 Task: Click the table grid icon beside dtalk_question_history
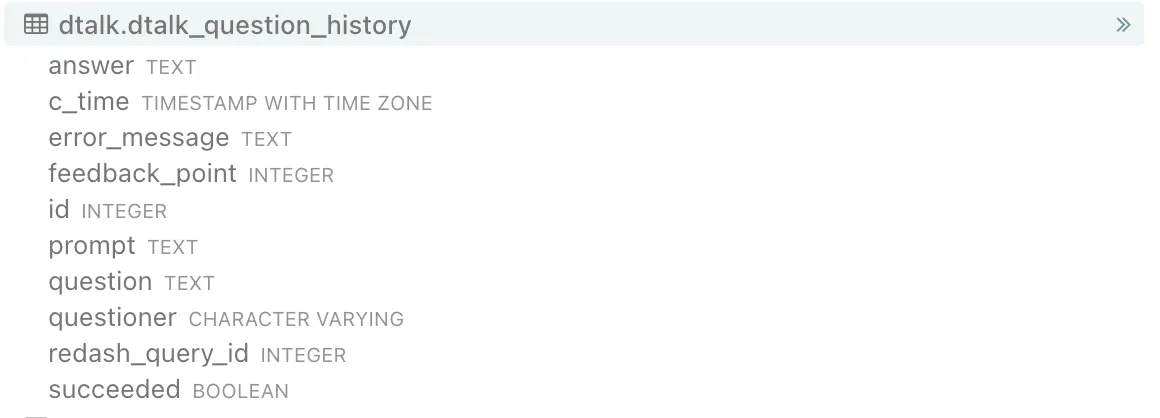click(35, 25)
